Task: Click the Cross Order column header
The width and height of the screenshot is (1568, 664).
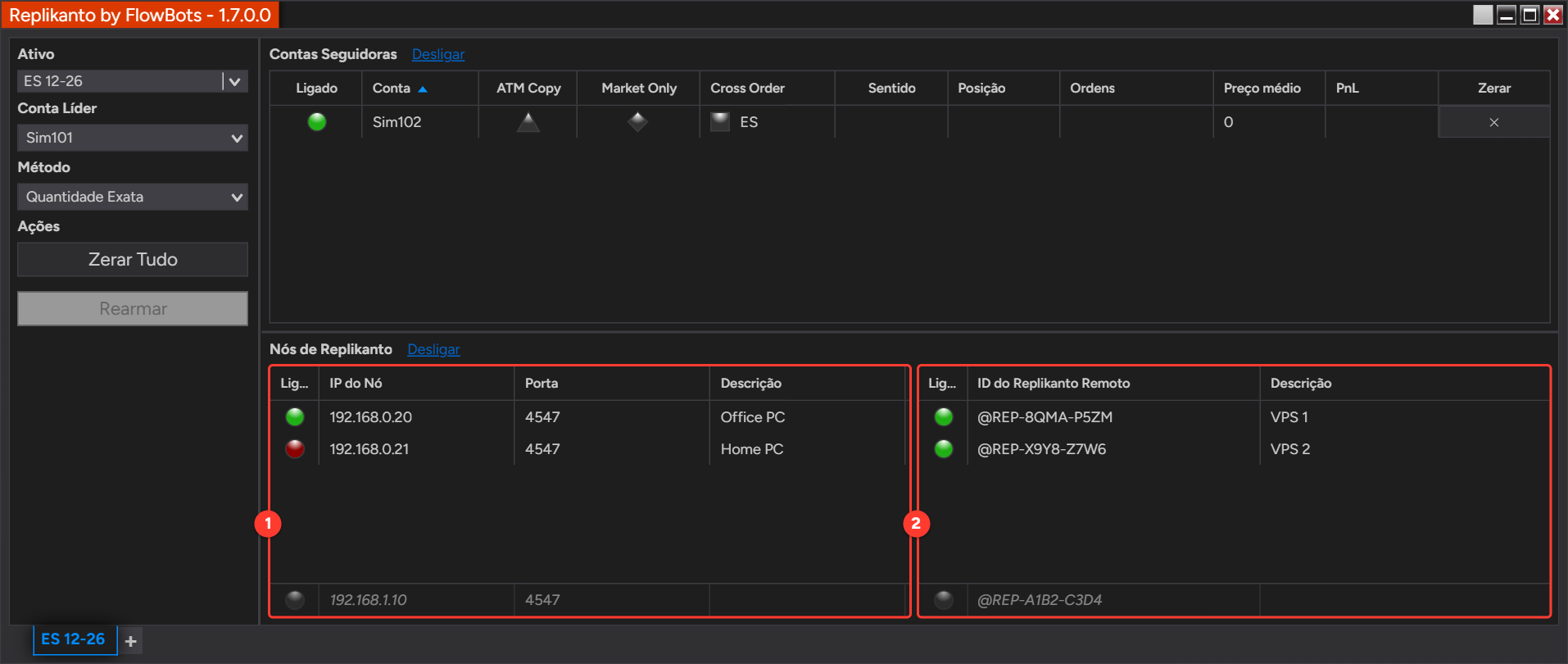Action: point(768,88)
